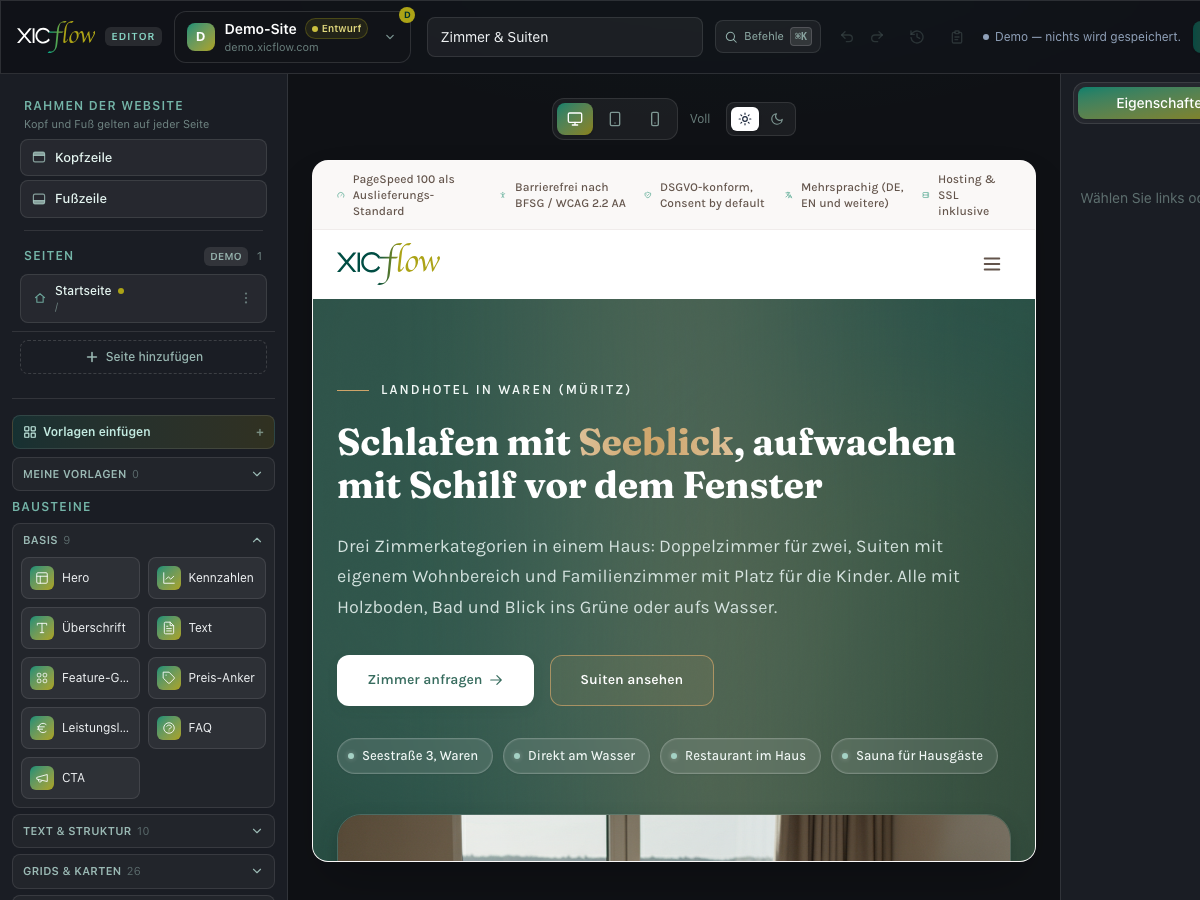Viewport: 1200px width, 900px height.
Task: Enable light mode with sun icon
Action: 745,119
